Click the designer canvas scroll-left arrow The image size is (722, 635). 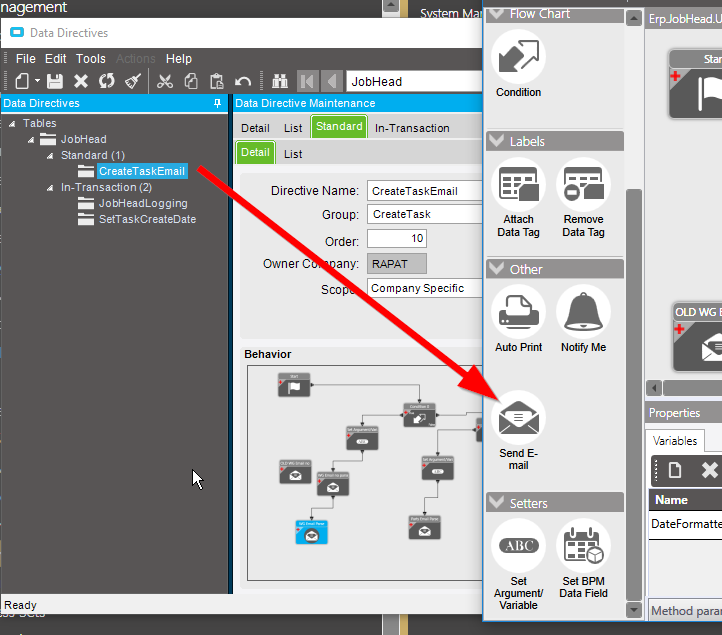pyautogui.click(x=654, y=388)
